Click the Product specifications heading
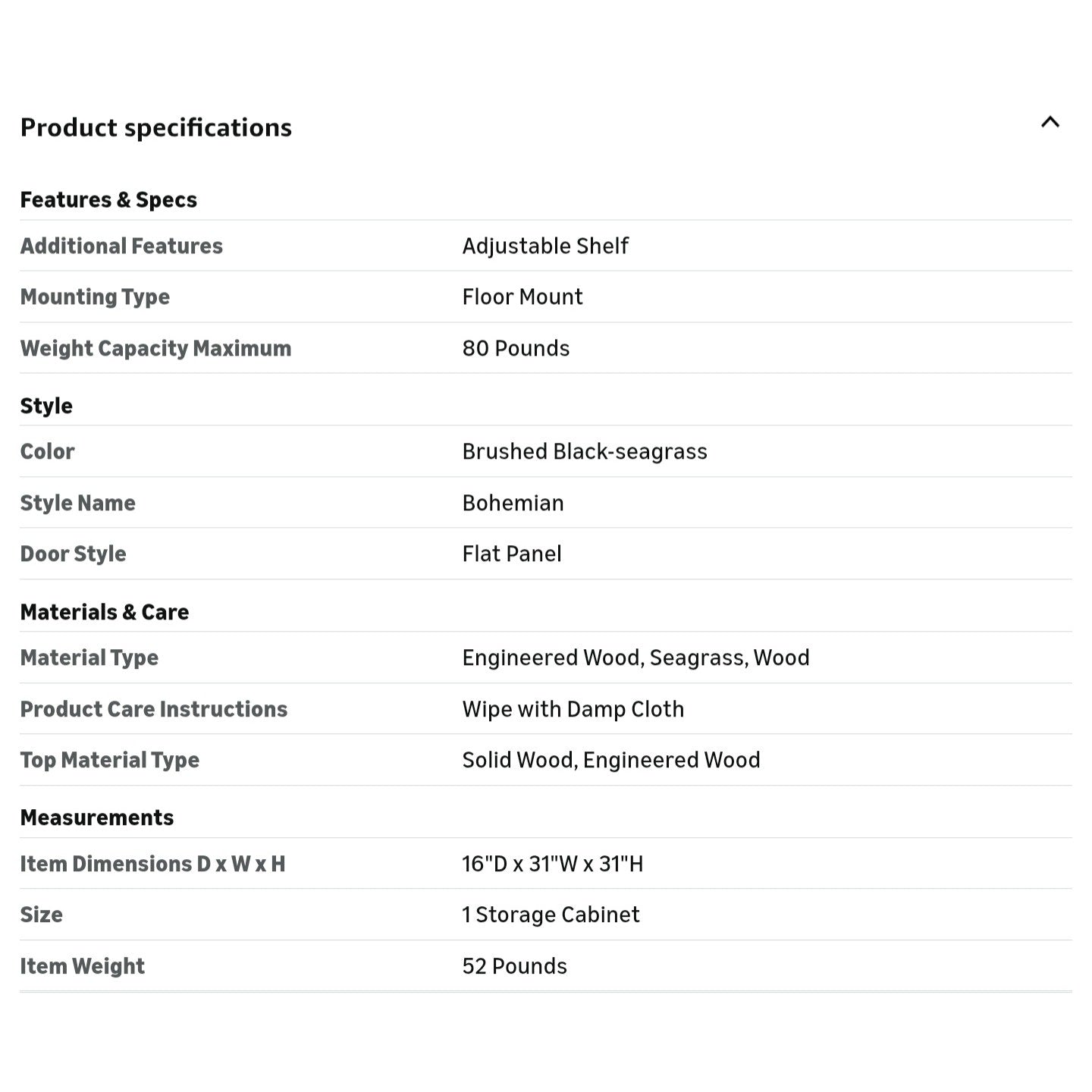The image size is (1092, 1092). pos(156,127)
